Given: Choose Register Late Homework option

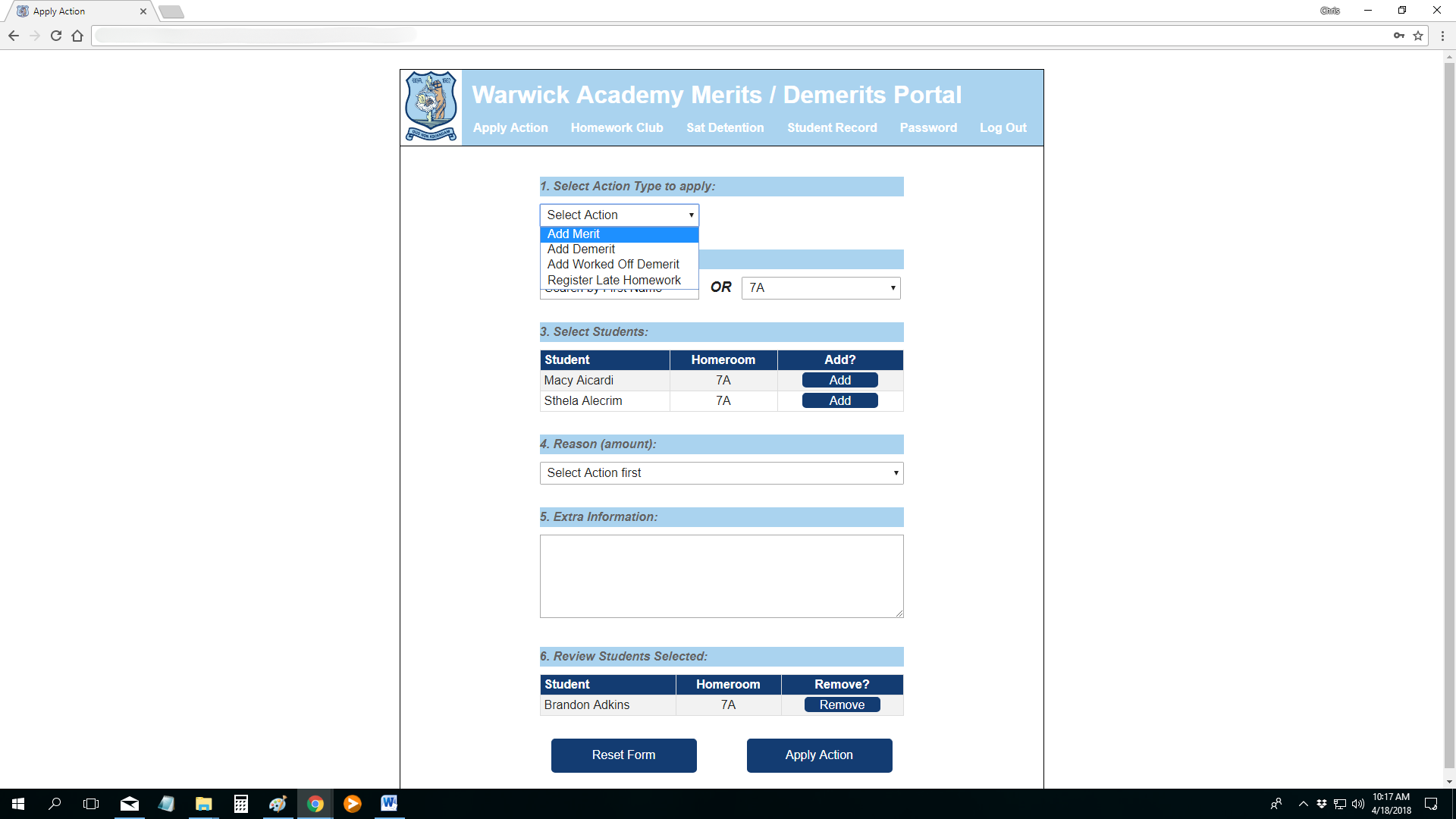Looking at the screenshot, I should [x=619, y=281].
